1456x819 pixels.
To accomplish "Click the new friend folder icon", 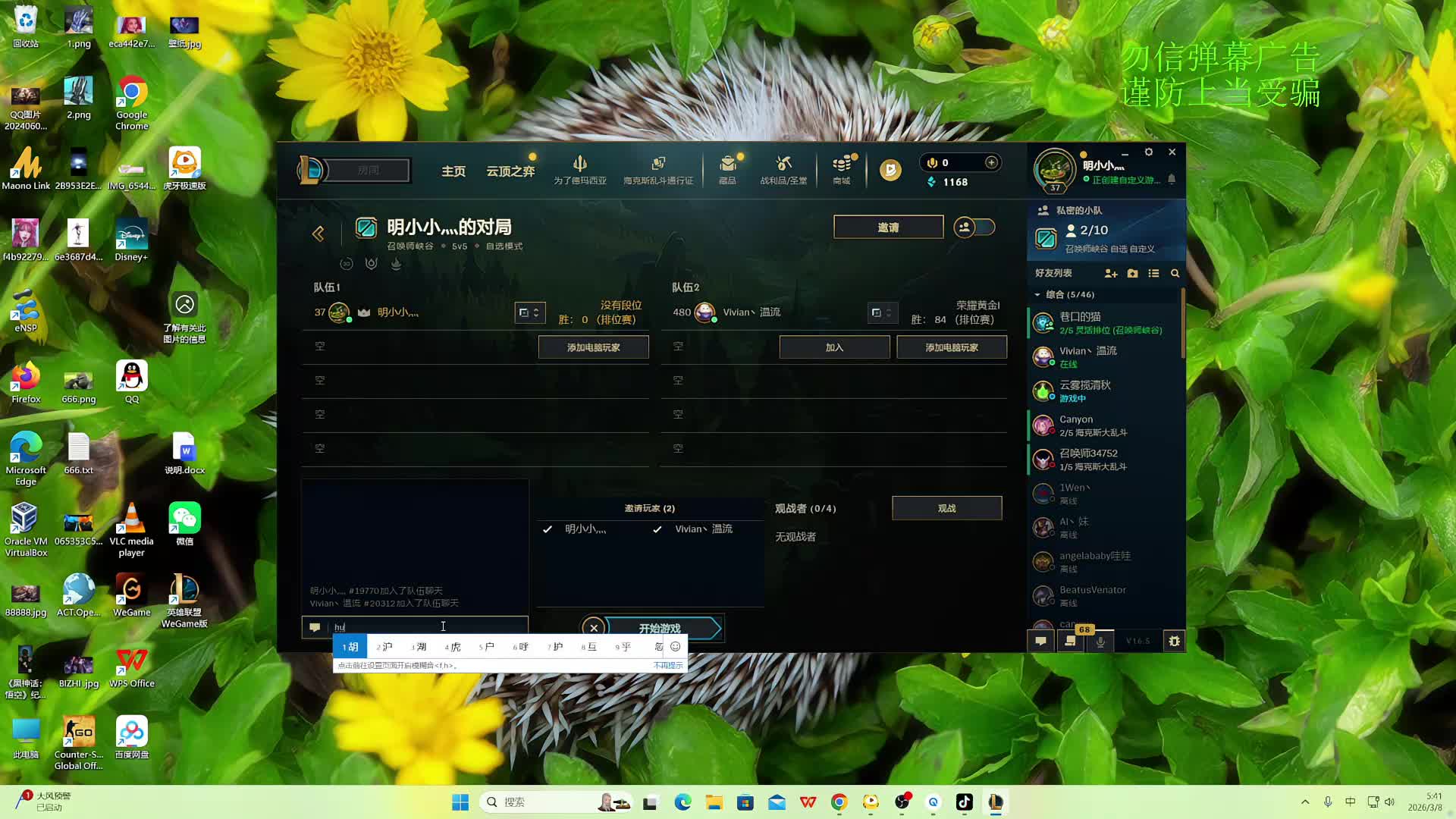I will click(1132, 273).
